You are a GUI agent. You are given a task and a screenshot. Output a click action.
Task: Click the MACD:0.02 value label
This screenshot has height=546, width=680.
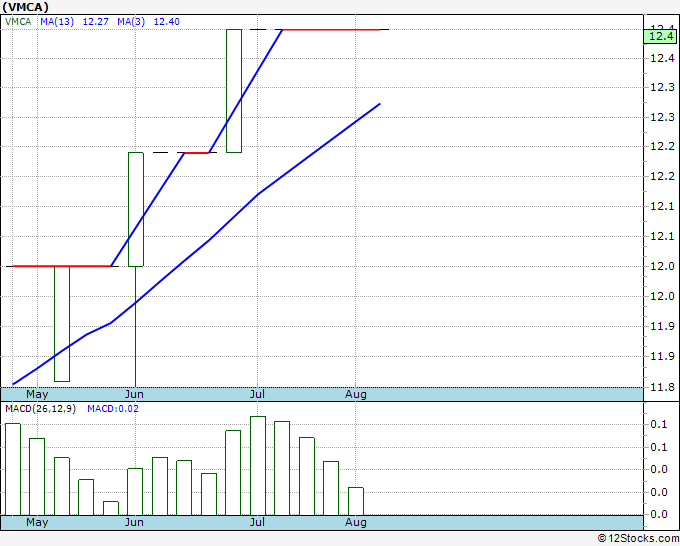[x=113, y=409]
